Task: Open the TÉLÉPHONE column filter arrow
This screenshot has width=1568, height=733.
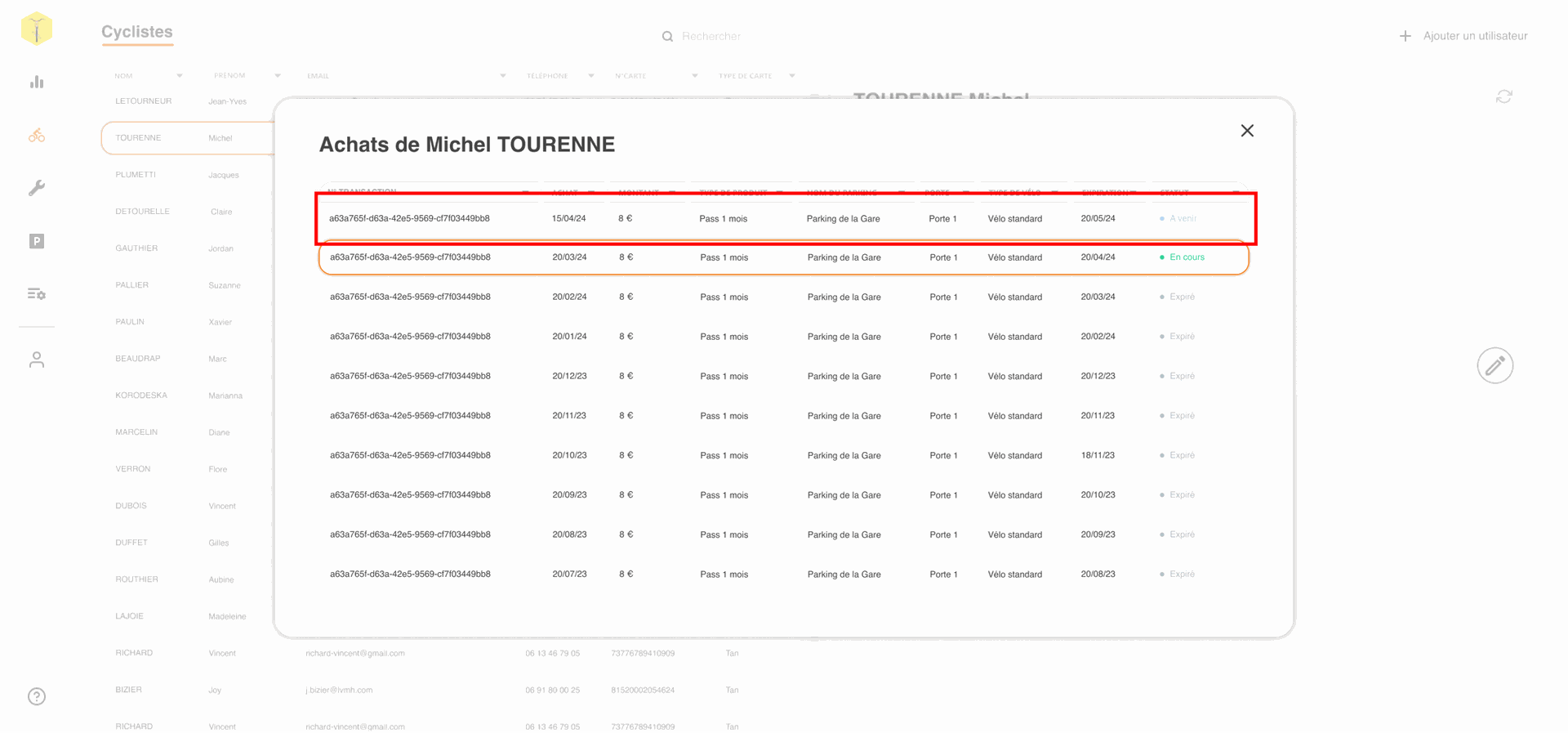Action: [x=591, y=76]
